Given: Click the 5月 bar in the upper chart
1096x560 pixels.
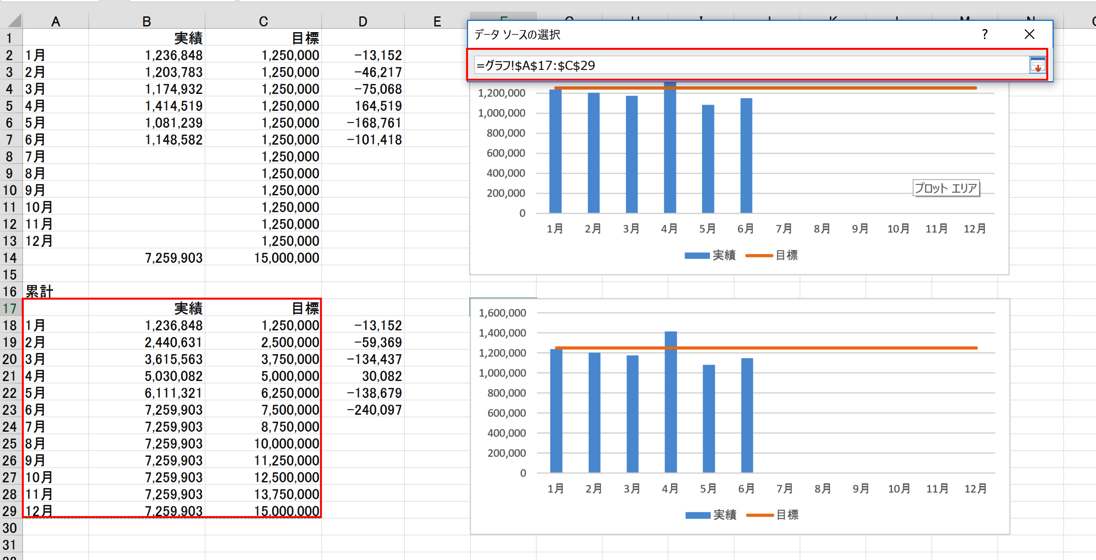Looking at the screenshot, I should [708, 159].
